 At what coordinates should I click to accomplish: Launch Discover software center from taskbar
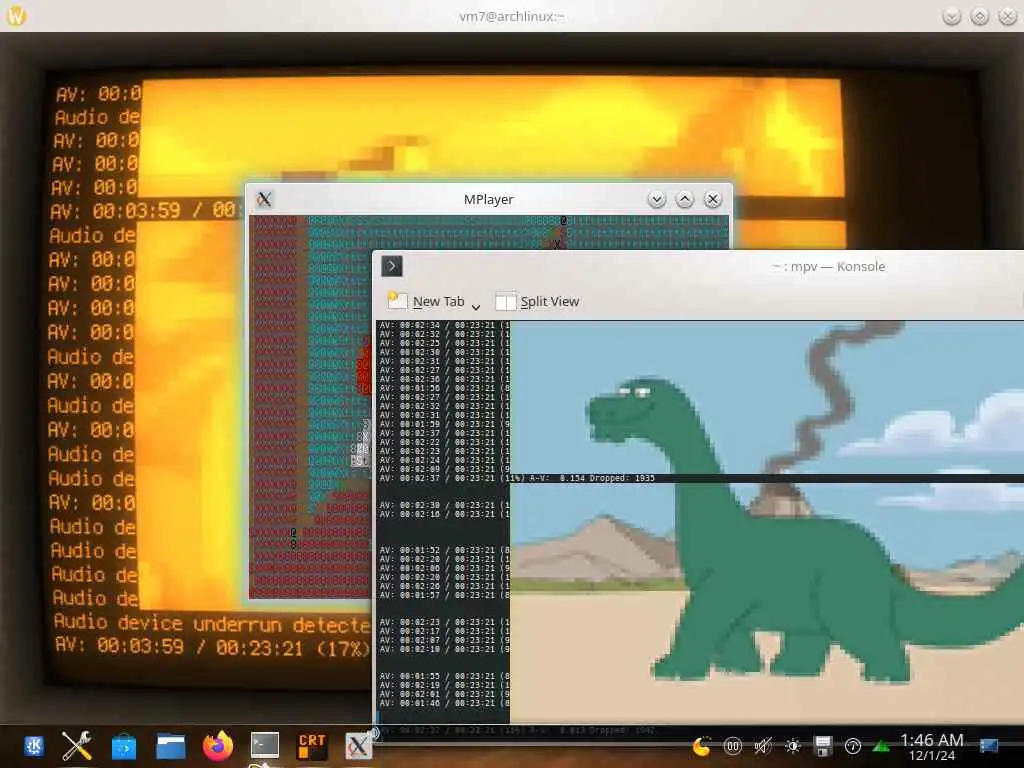point(123,746)
